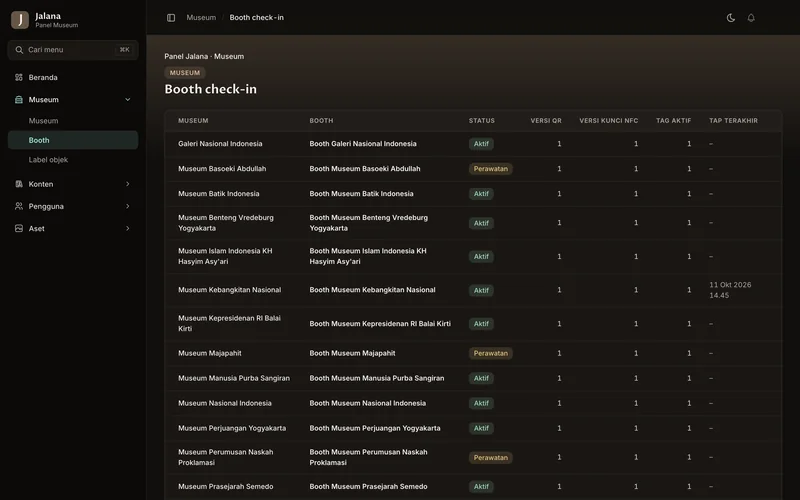The height and width of the screenshot is (500, 800).
Task: Sort by TAP TERAKHIR column header
Action: [x=733, y=121]
